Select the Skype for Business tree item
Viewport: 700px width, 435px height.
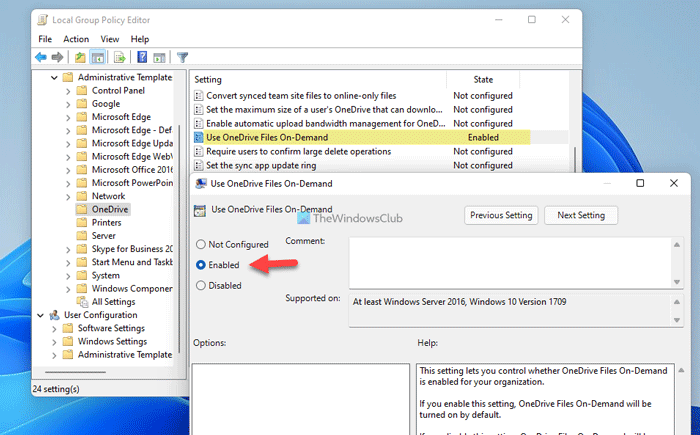[132, 249]
